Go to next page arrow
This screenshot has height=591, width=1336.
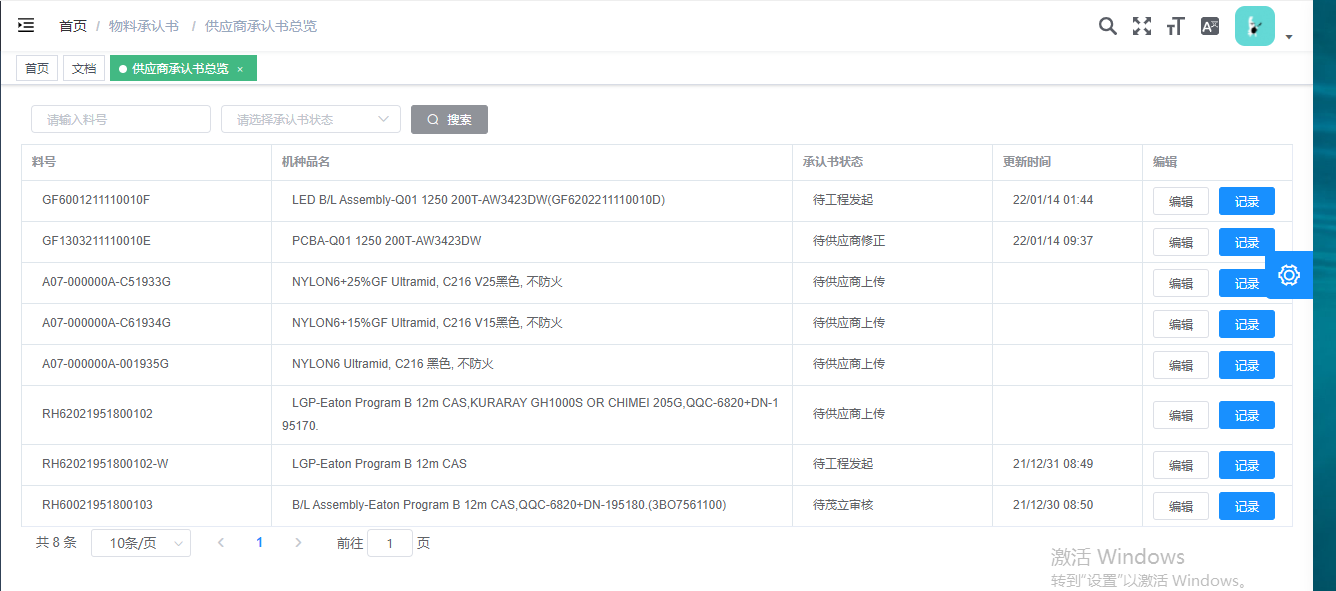298,543
